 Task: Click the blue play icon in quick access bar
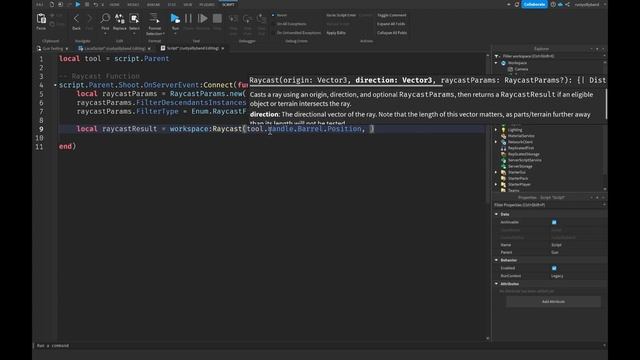point(78,4)
